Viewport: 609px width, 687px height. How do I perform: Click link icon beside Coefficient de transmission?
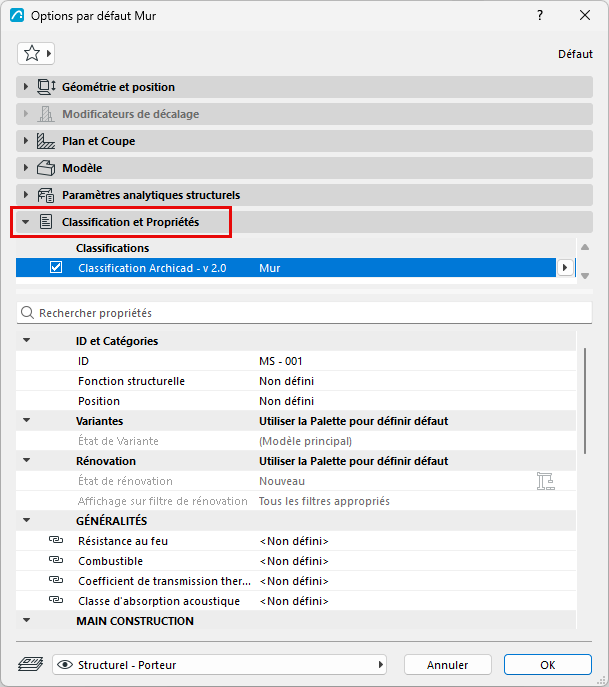click(56, 580)
